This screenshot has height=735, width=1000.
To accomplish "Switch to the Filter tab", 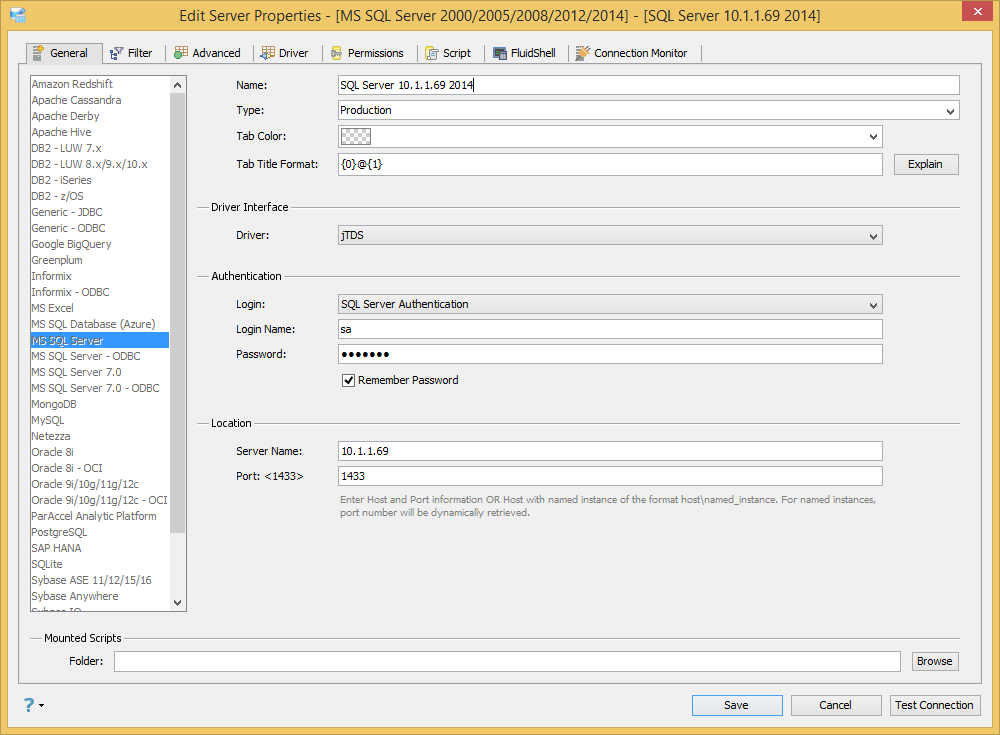I will tap(134, 53).
